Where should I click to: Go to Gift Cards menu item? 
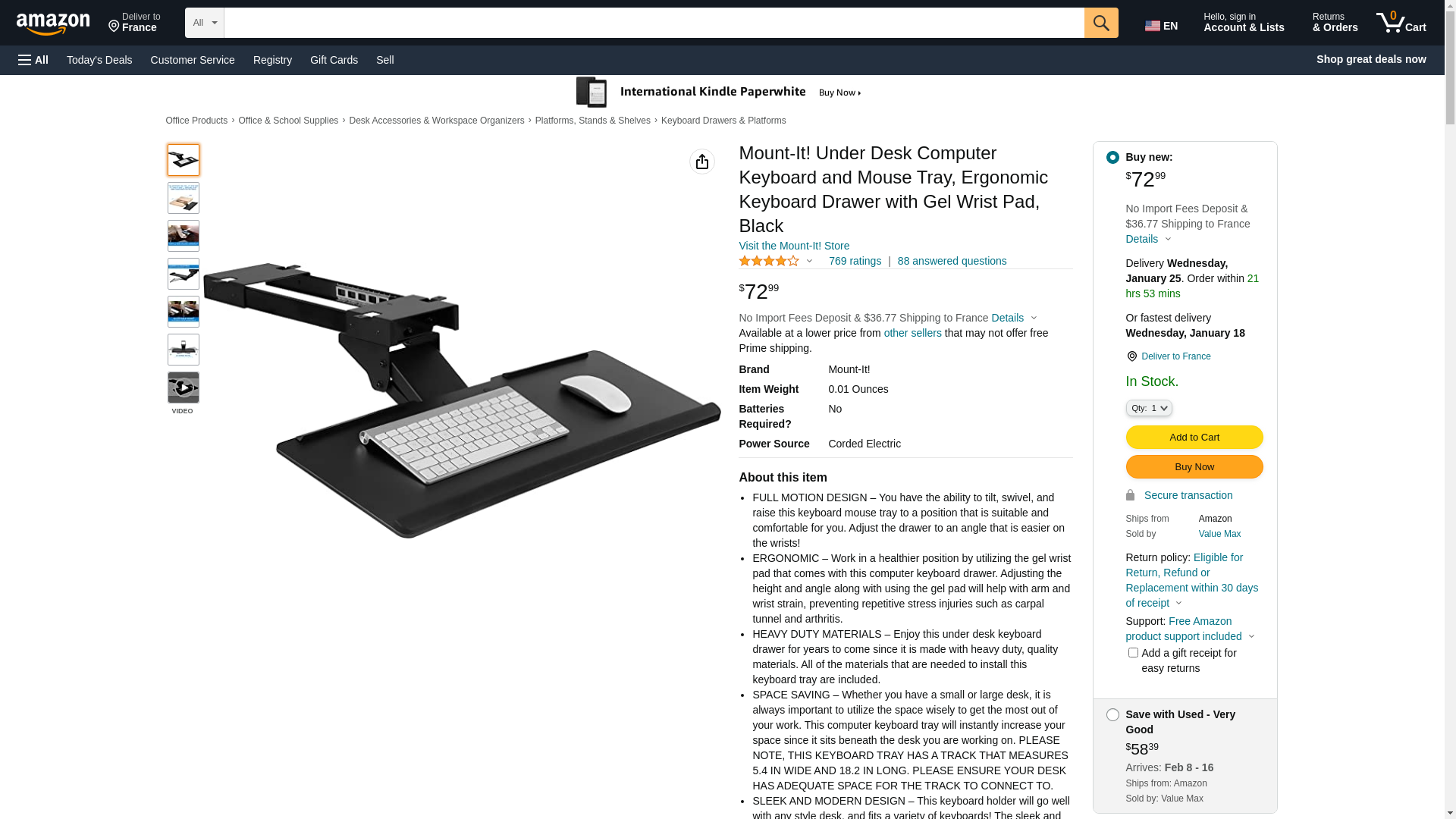coord(334,60)
